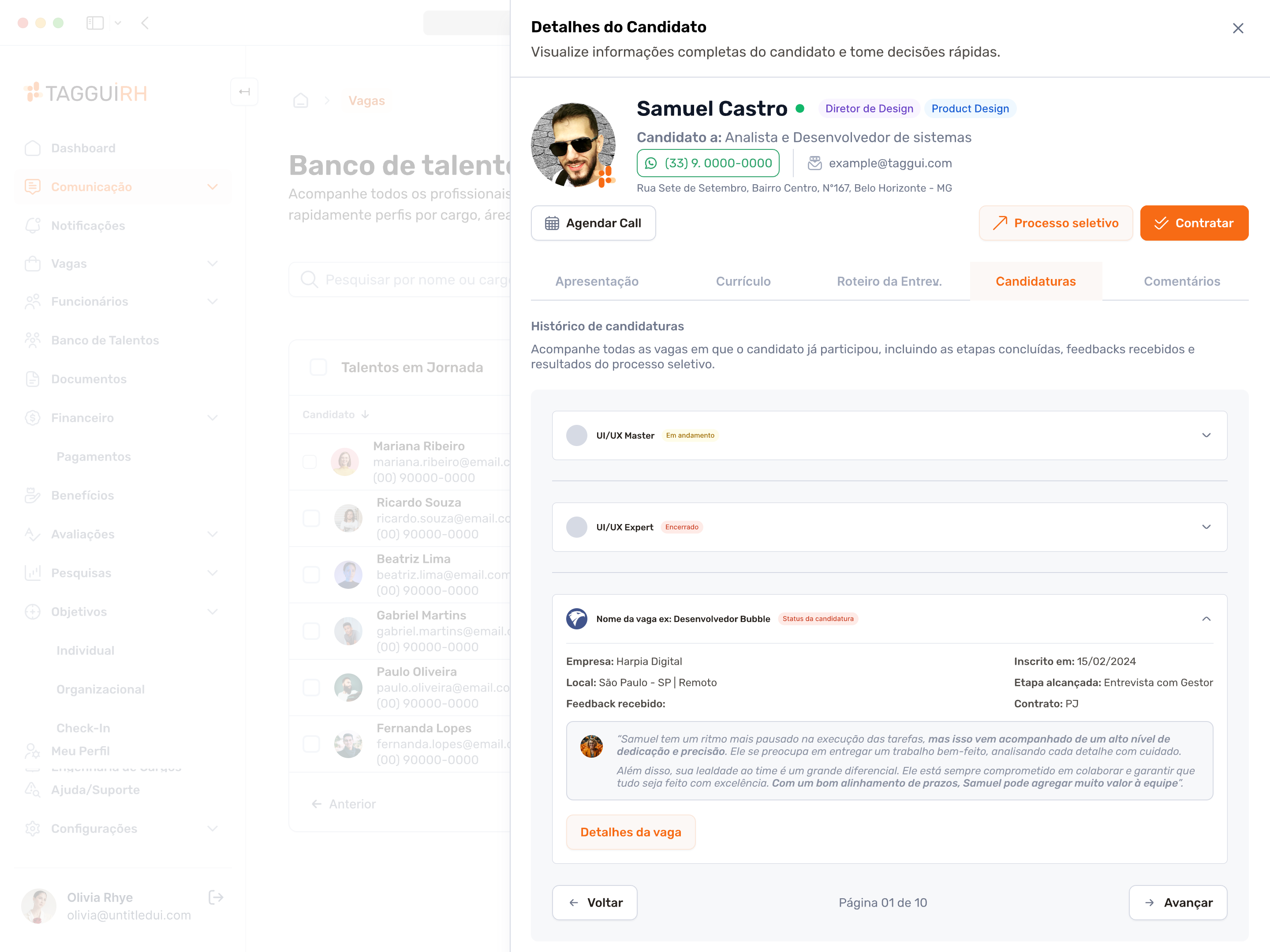Expand the Configurações submenu chevron
1270x952 pixels.
click(213, 829)
